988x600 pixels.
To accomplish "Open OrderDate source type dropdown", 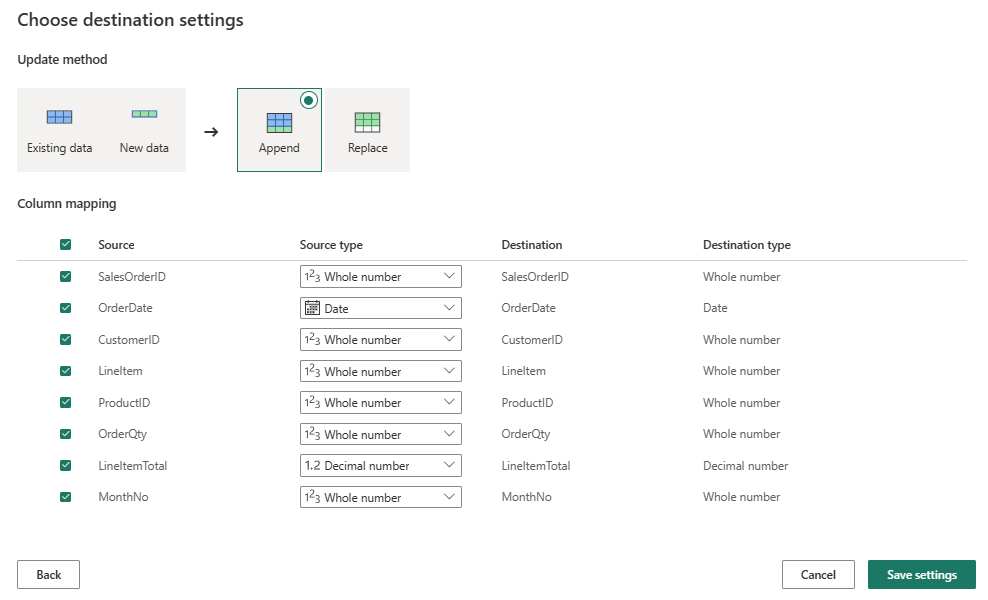I will [x=381, y=308].
